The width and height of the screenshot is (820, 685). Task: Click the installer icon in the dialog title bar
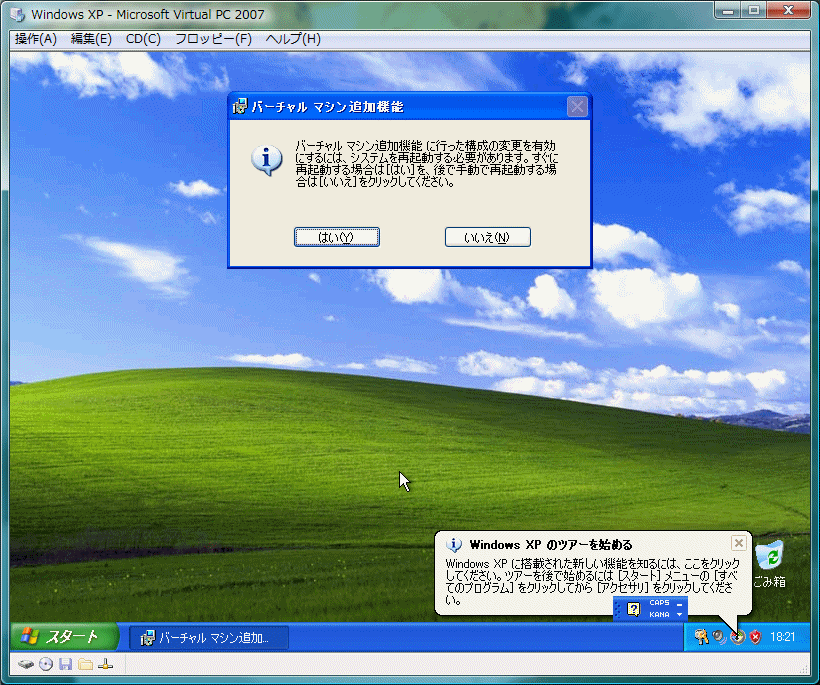[240, 107]
